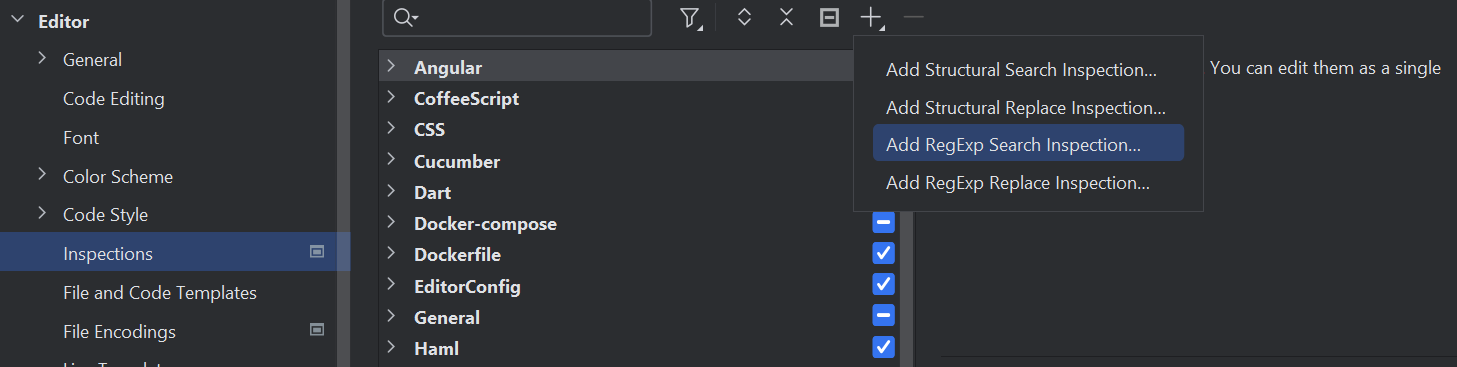The height and width of the screenshot is (367, 1457).
Task: Click the reset-to-empty square icon in toolbar
Action: pyautogui.click(x=829, y=18)
